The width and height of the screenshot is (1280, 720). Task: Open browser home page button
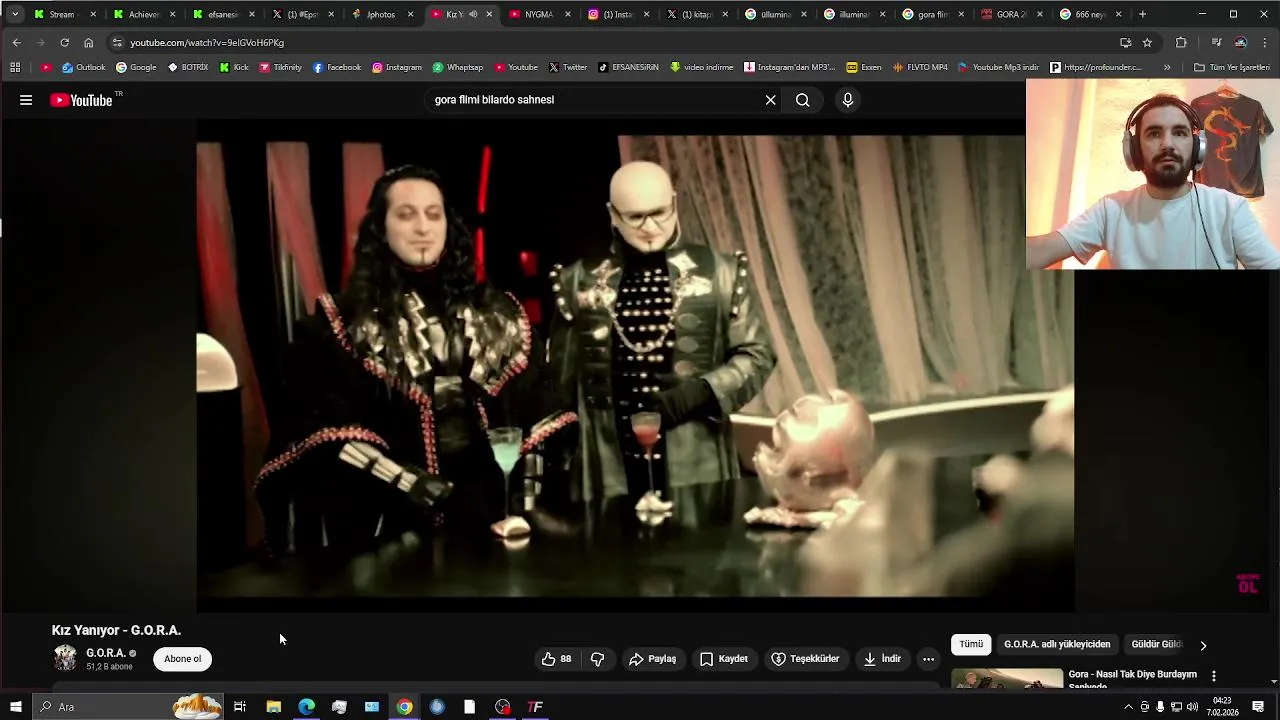click(88, 43)
